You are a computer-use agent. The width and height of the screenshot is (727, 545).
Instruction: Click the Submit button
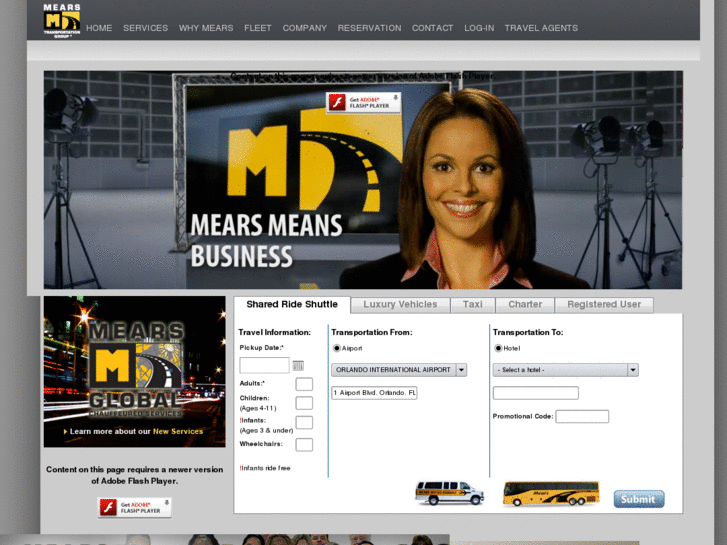639,499
